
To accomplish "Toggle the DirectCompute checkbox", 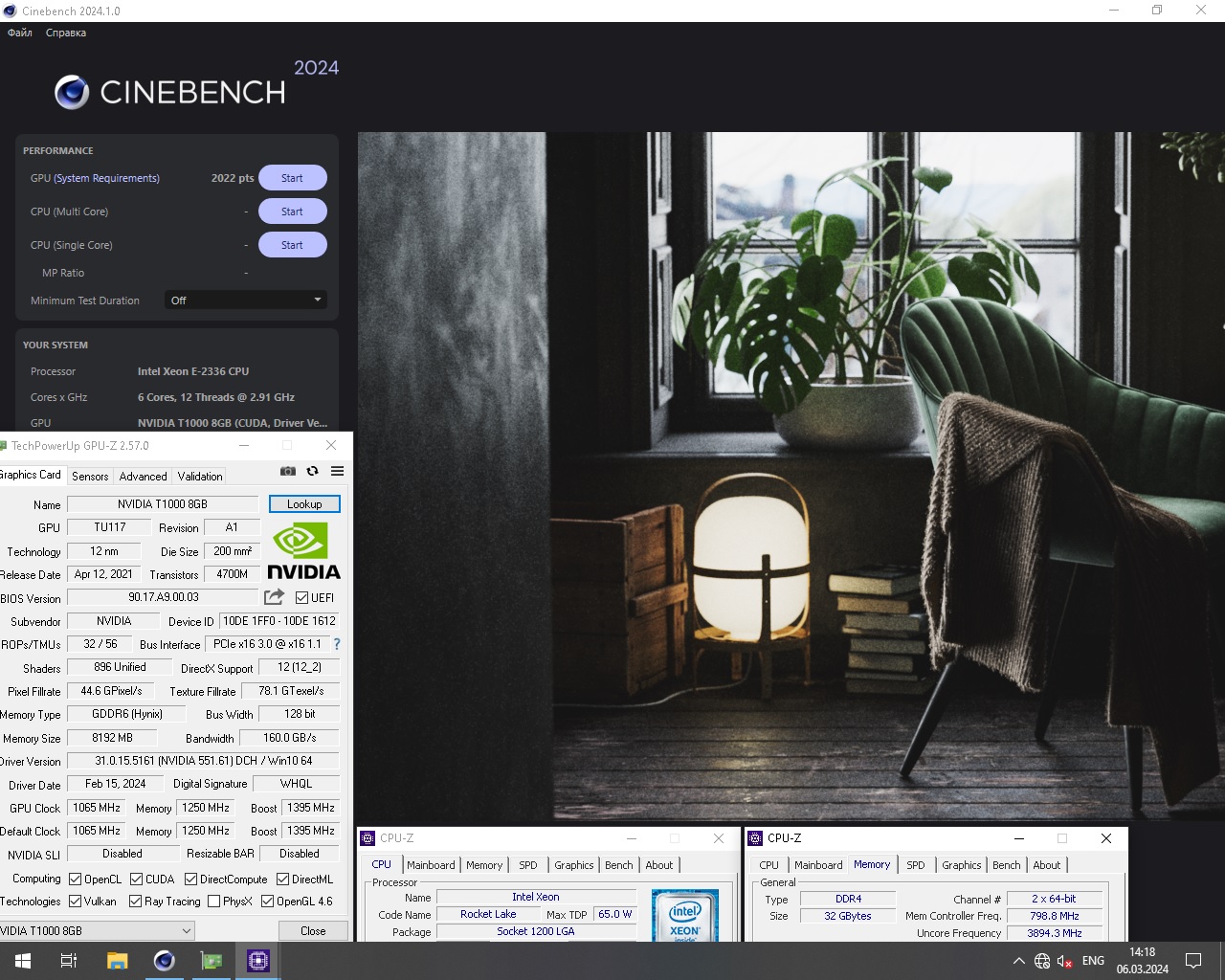I will pyautogui.click(x=191, y=879).
